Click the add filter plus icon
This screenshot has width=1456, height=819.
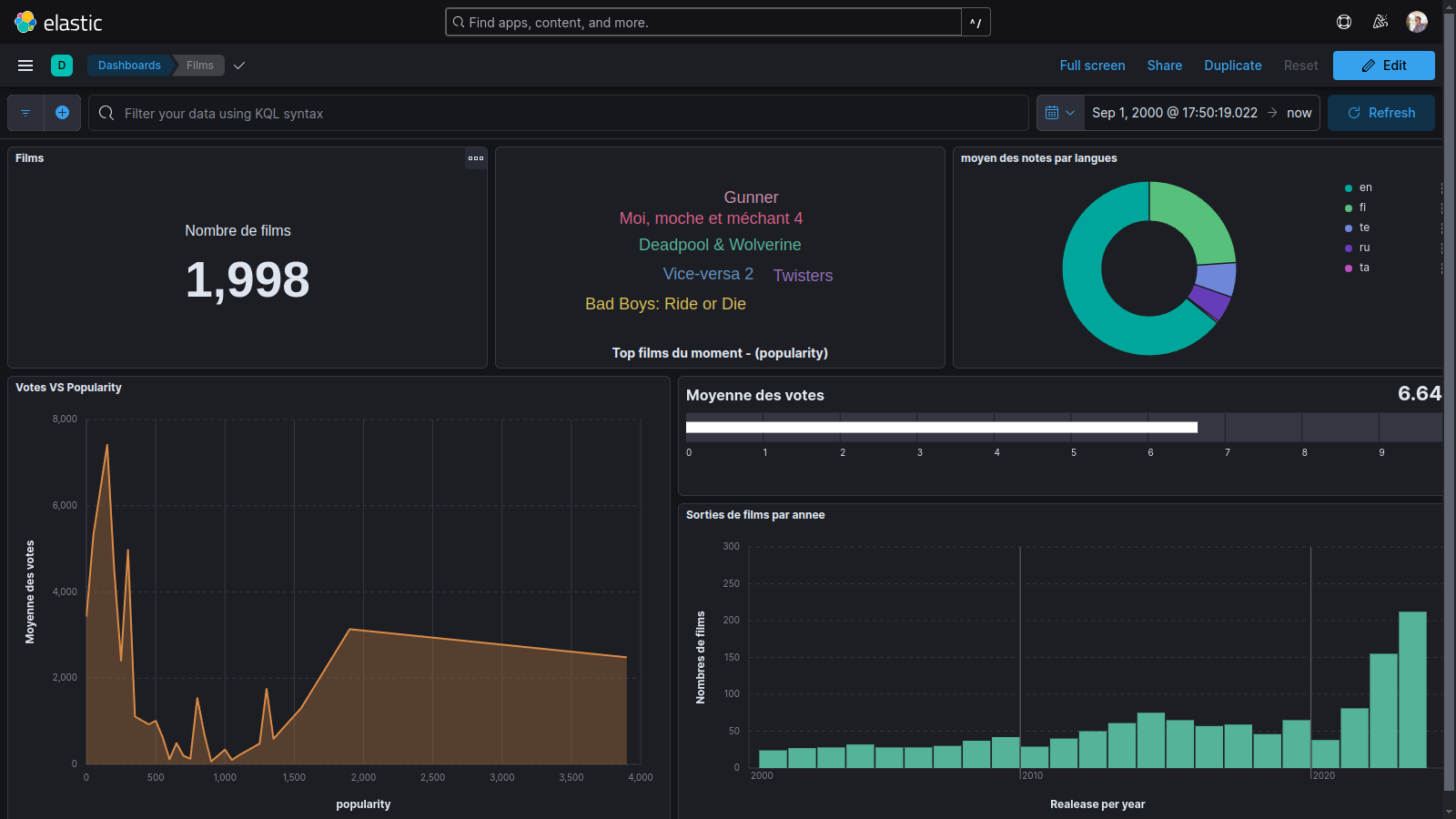click(62, 113)
